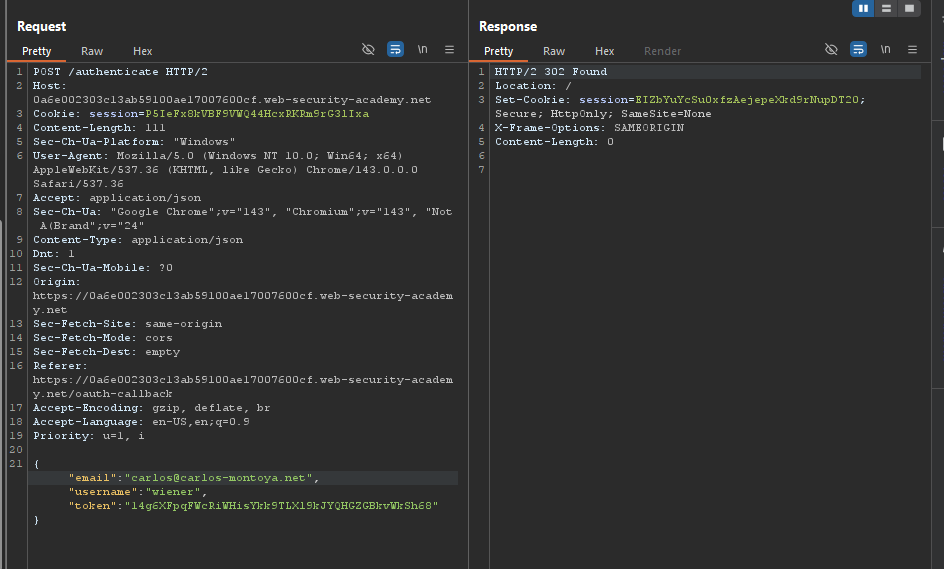
Task: Click the Location: / response header
Action: click(533, 86)
